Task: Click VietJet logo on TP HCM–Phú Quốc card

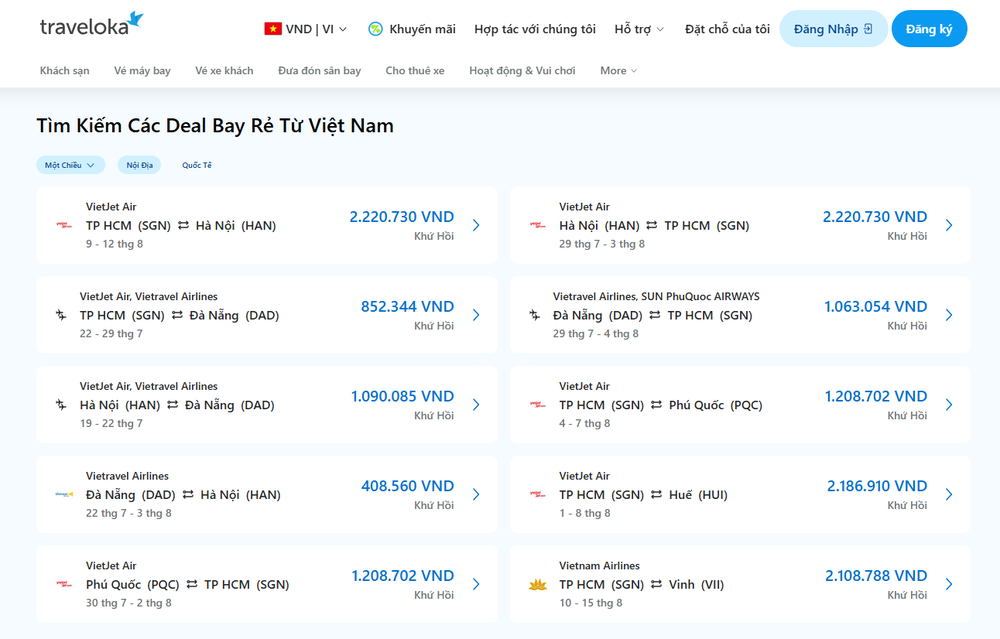Action: pos(538,405)
